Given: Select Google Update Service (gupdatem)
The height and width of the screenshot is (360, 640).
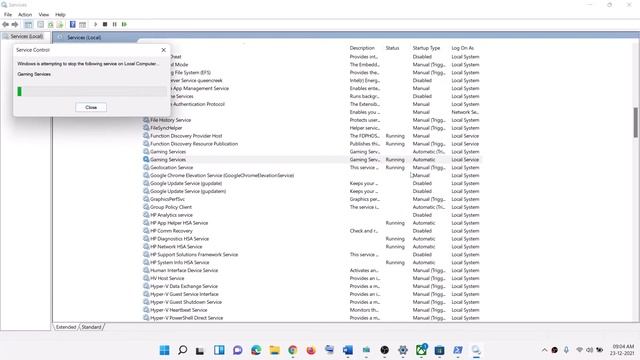Looking at the screenshot, I should pos(312,191).
